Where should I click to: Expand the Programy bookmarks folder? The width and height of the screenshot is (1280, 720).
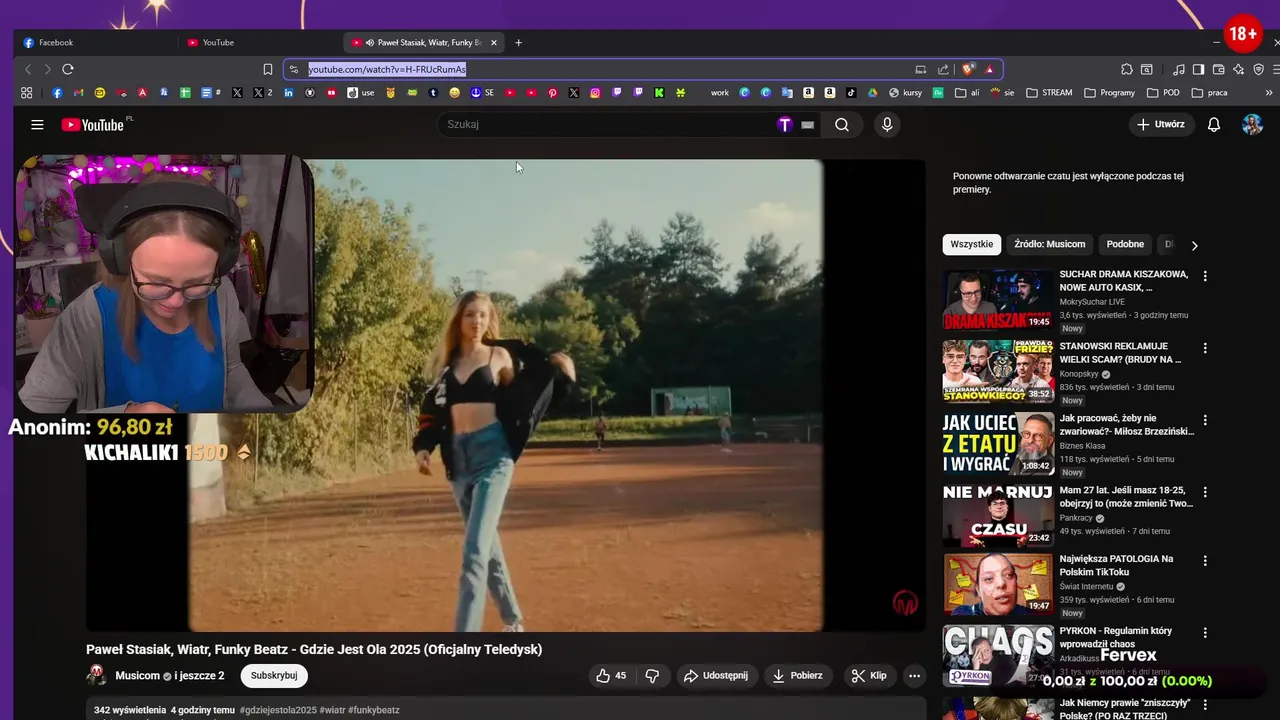(x=1109, y=93)
